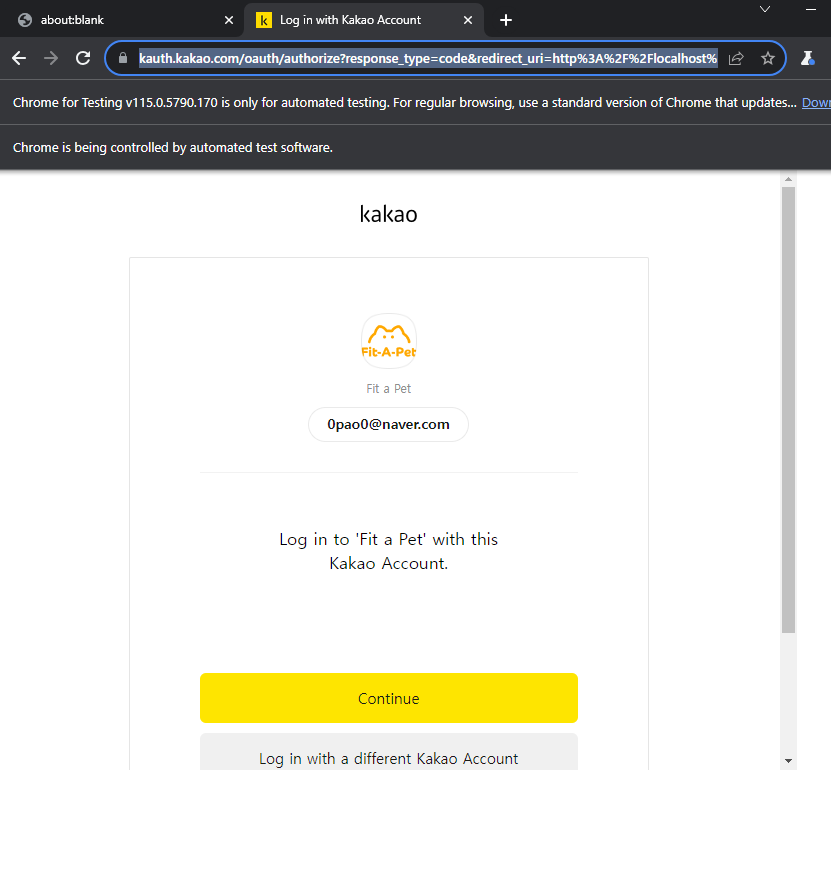Viewport: 831px width, 892px height.
Task: Click the 0pao0@naver.com account pill
Action: click(388, 424)
